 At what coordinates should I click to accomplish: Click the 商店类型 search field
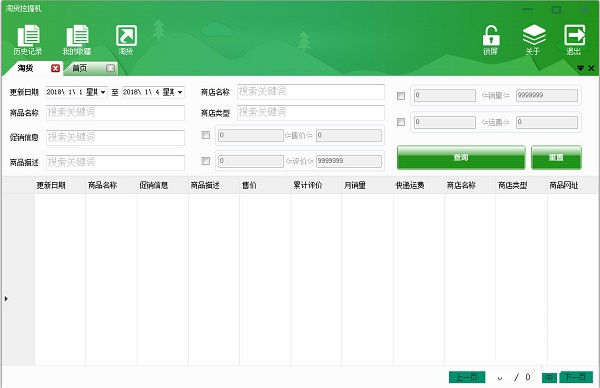pyautogui.click(x=310, y=113)
